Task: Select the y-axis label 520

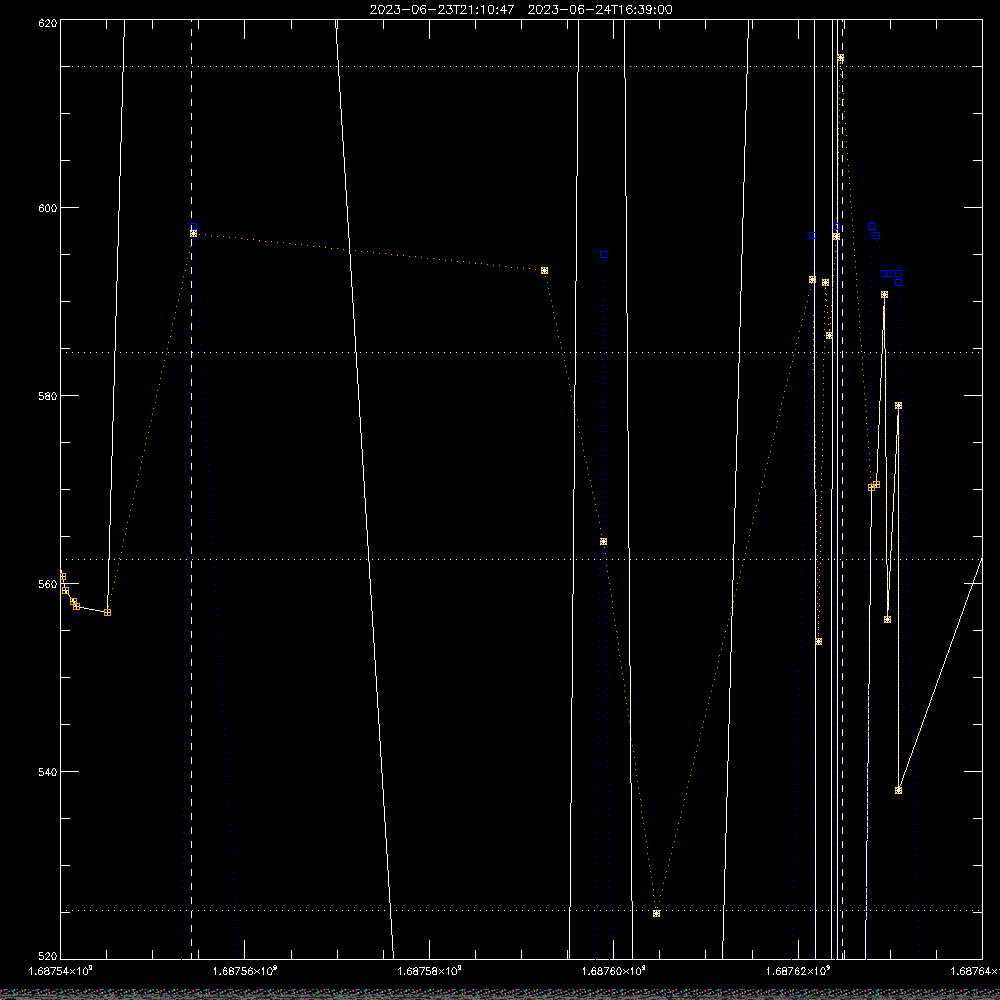Action: pos(48,956)
